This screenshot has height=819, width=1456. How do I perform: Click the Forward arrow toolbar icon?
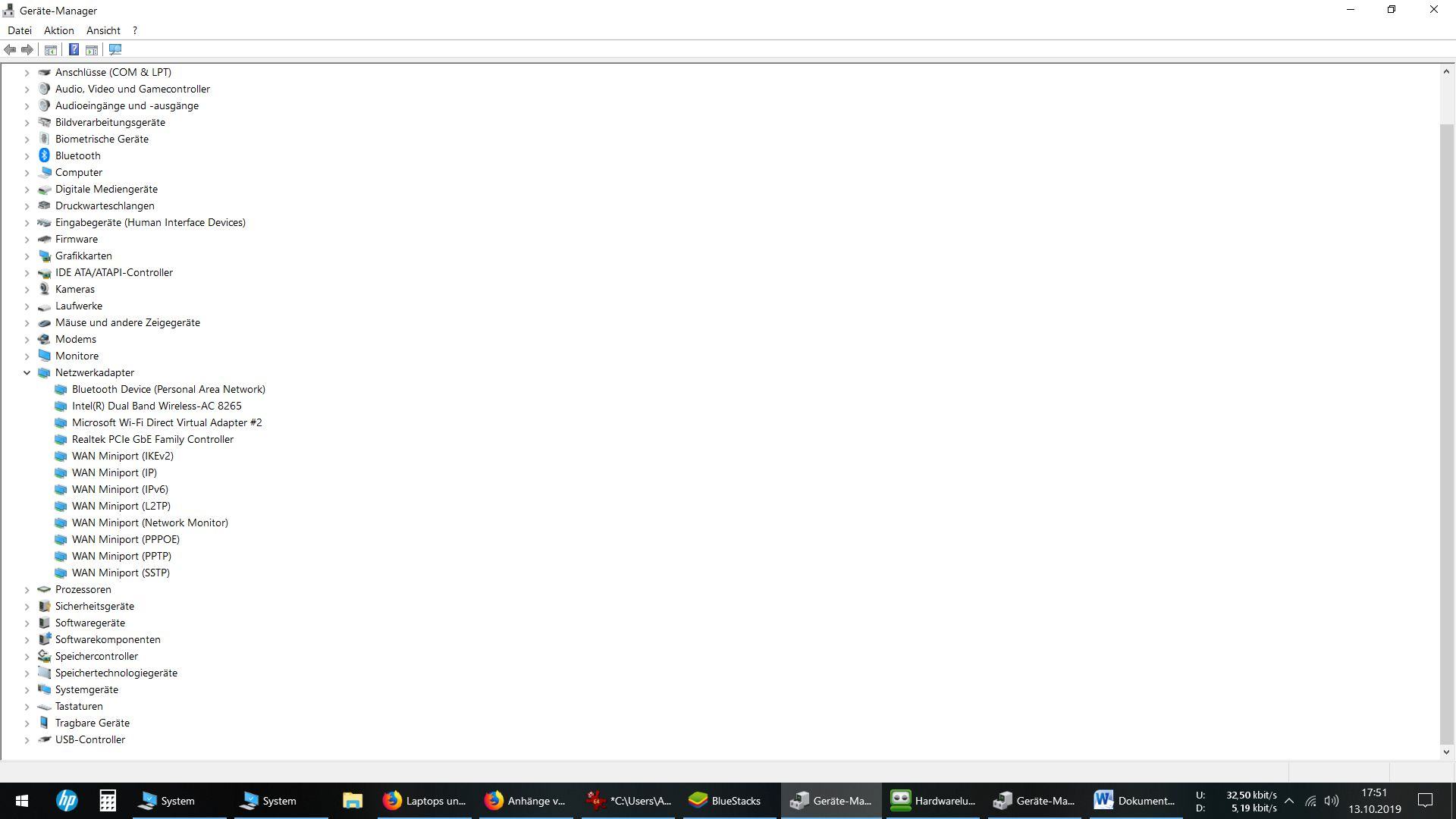(27, 50)
